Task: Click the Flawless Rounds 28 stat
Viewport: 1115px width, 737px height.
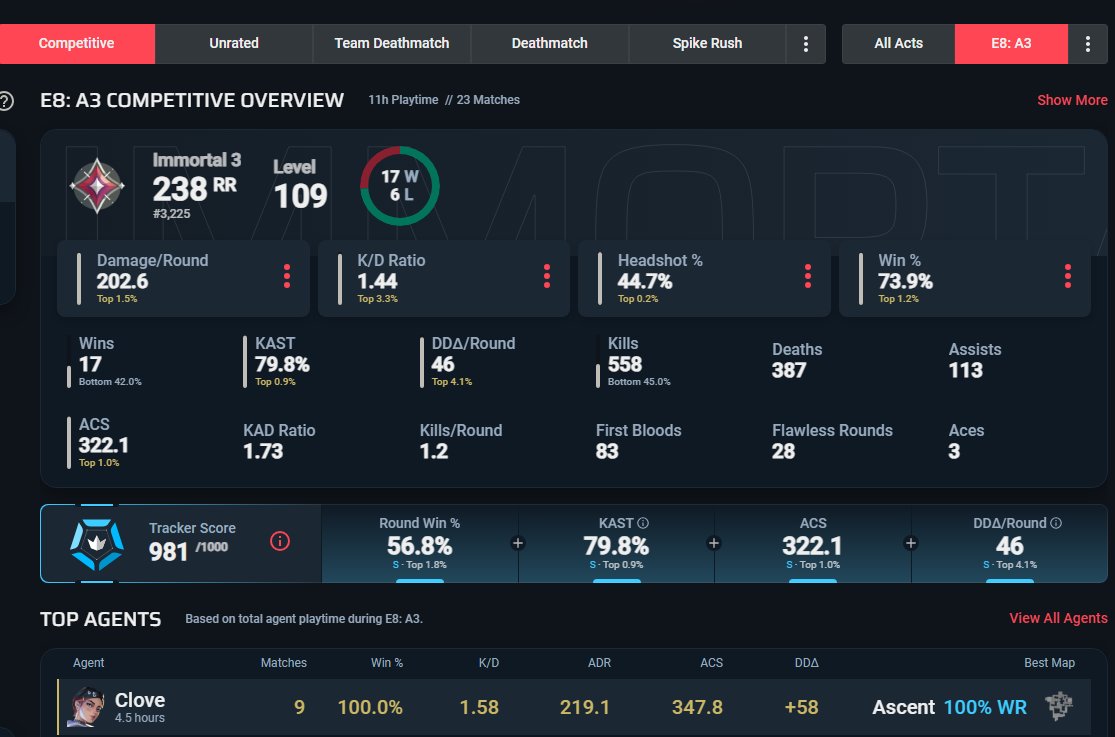Action: pyautogui.click(x=832, y=441)
